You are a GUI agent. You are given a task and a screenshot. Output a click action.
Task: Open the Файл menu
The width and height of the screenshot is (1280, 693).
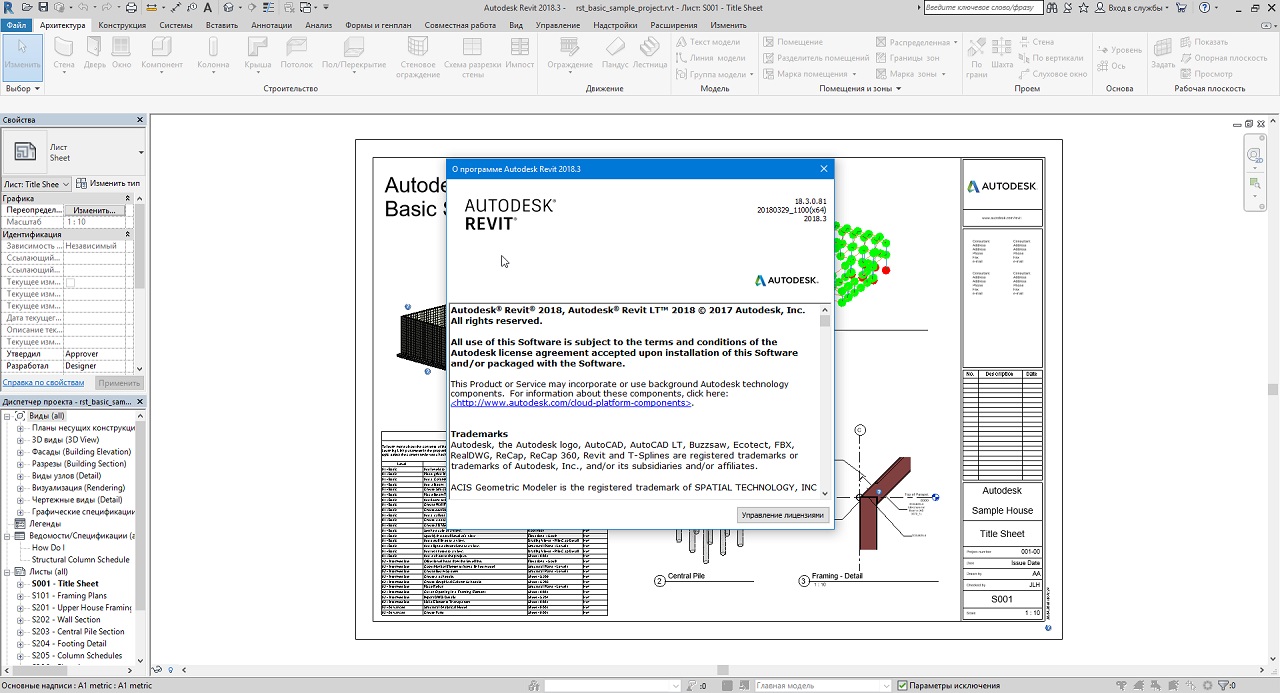17,24
